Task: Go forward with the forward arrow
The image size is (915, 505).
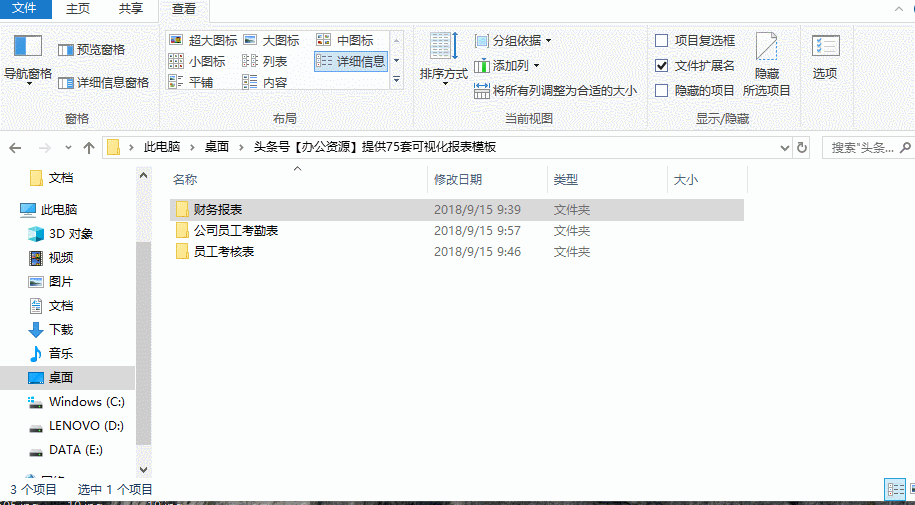Action: (44, 148)
